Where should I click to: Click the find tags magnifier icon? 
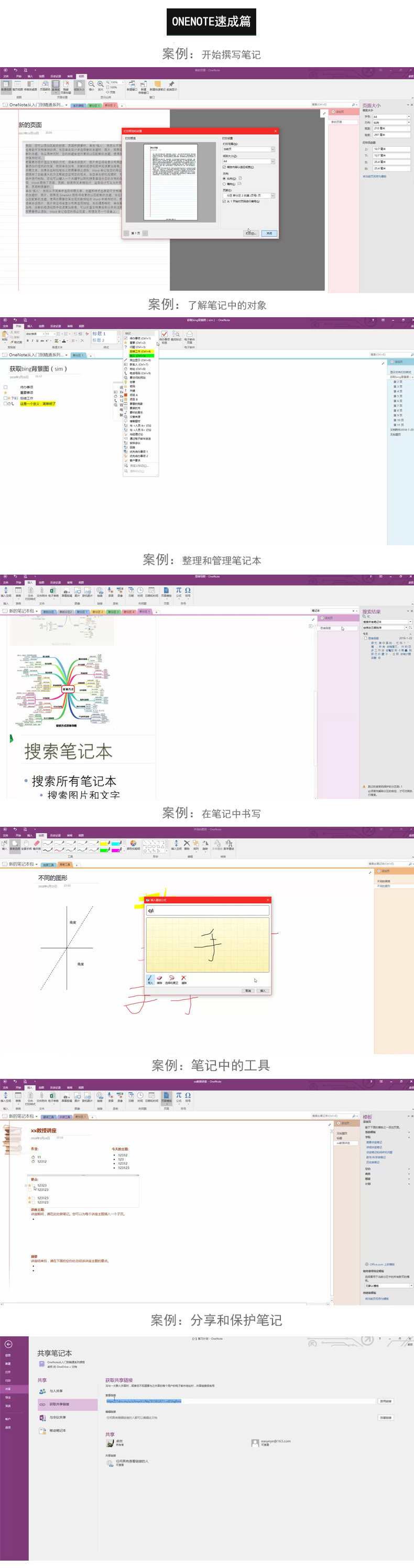click(x=177, y=335)
